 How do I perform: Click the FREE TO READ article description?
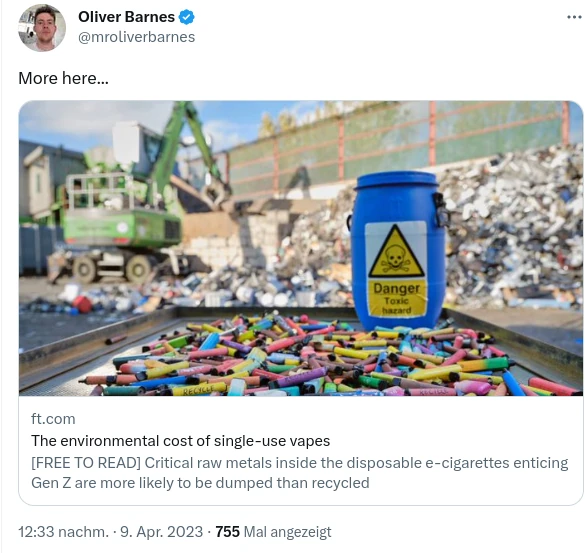(300, 473)
